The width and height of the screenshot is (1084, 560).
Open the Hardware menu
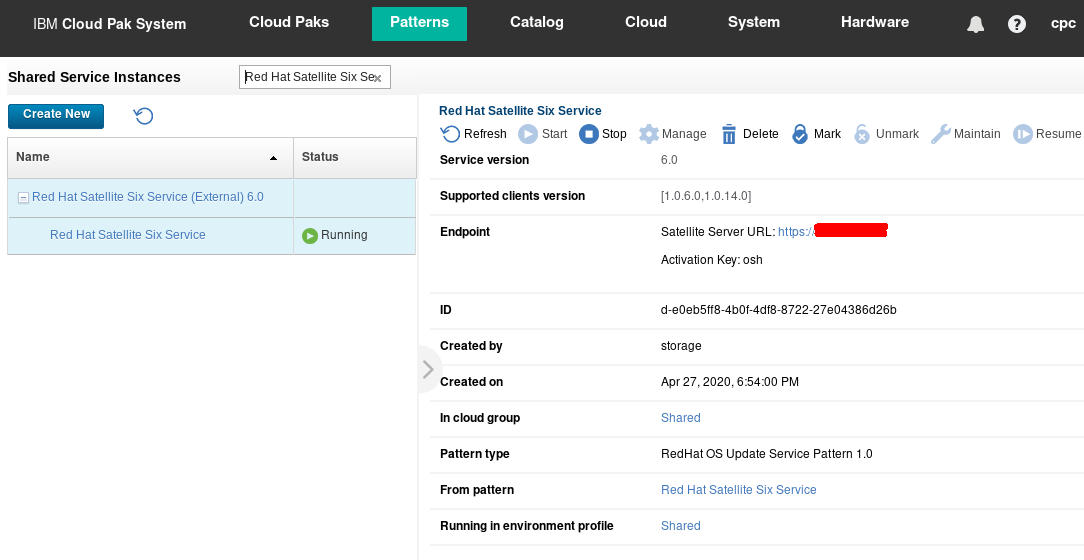(875, 22)
